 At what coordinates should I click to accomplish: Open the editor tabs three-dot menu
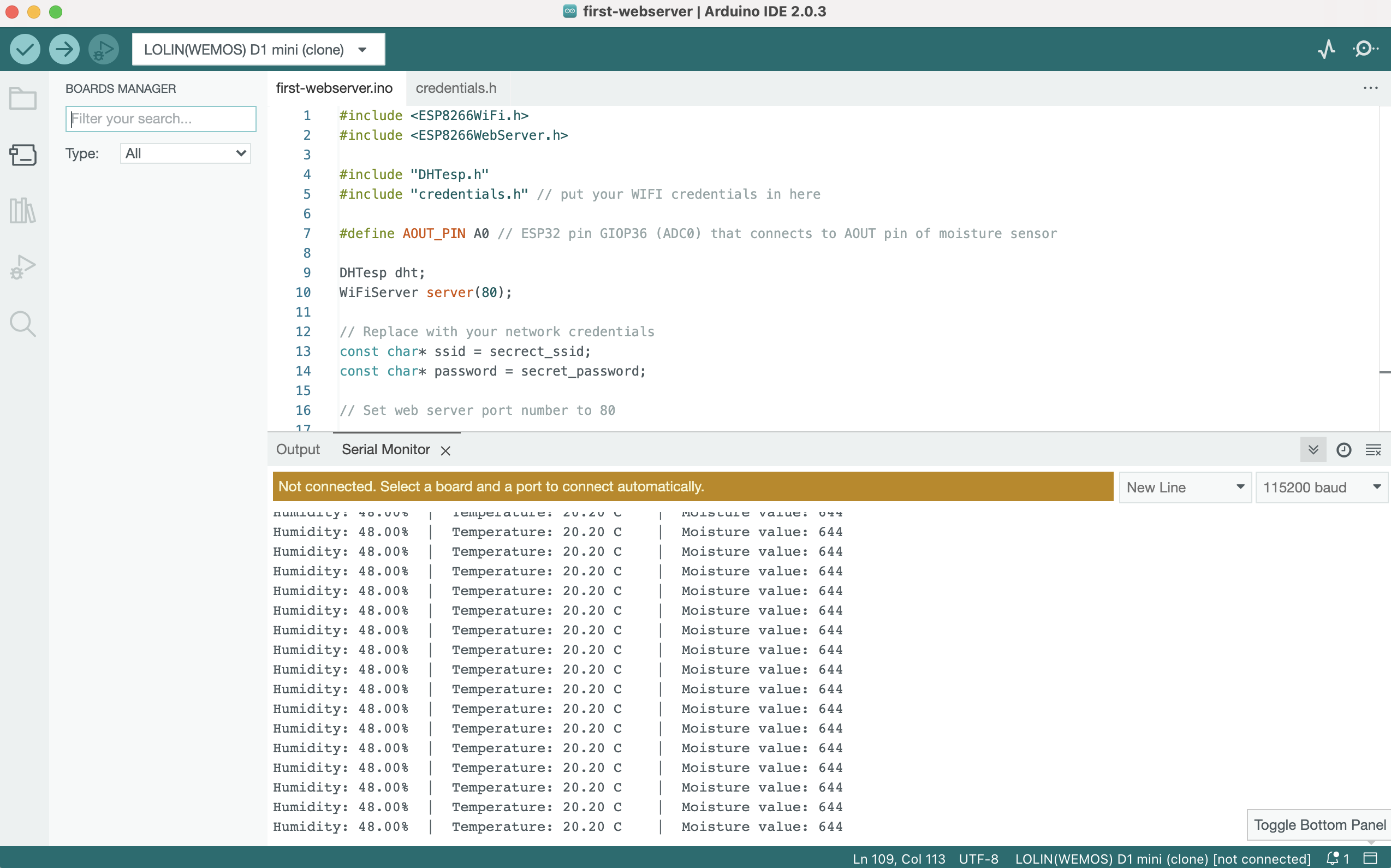point(1370,88)
